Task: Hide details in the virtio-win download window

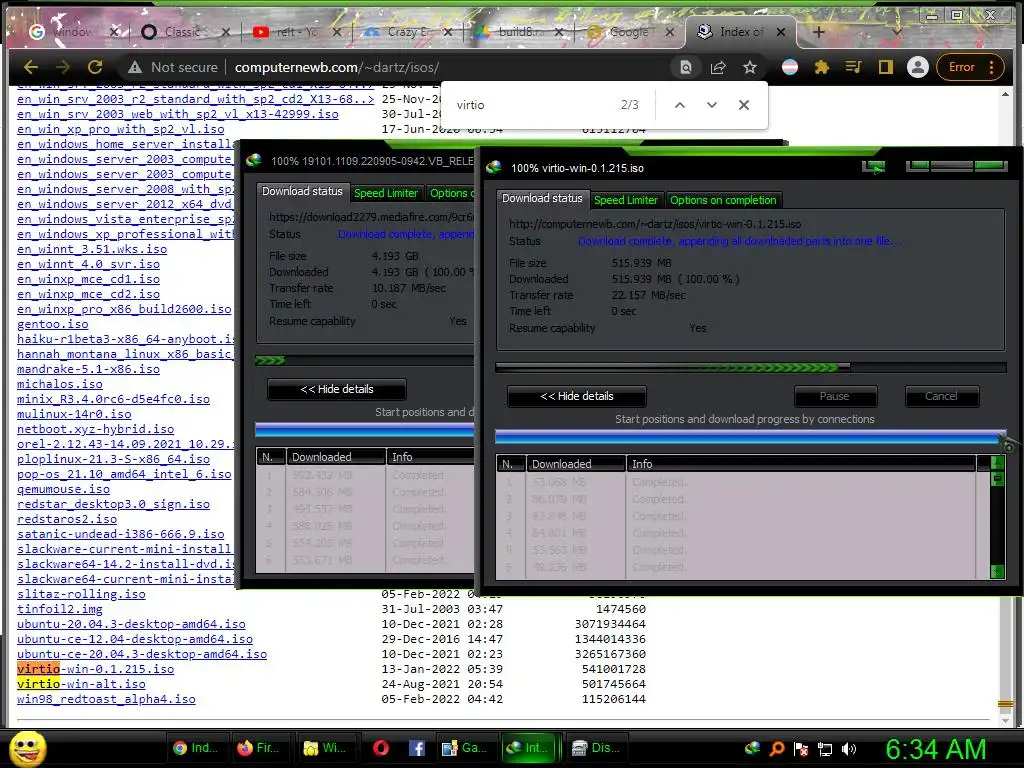Action: point(577,396)
